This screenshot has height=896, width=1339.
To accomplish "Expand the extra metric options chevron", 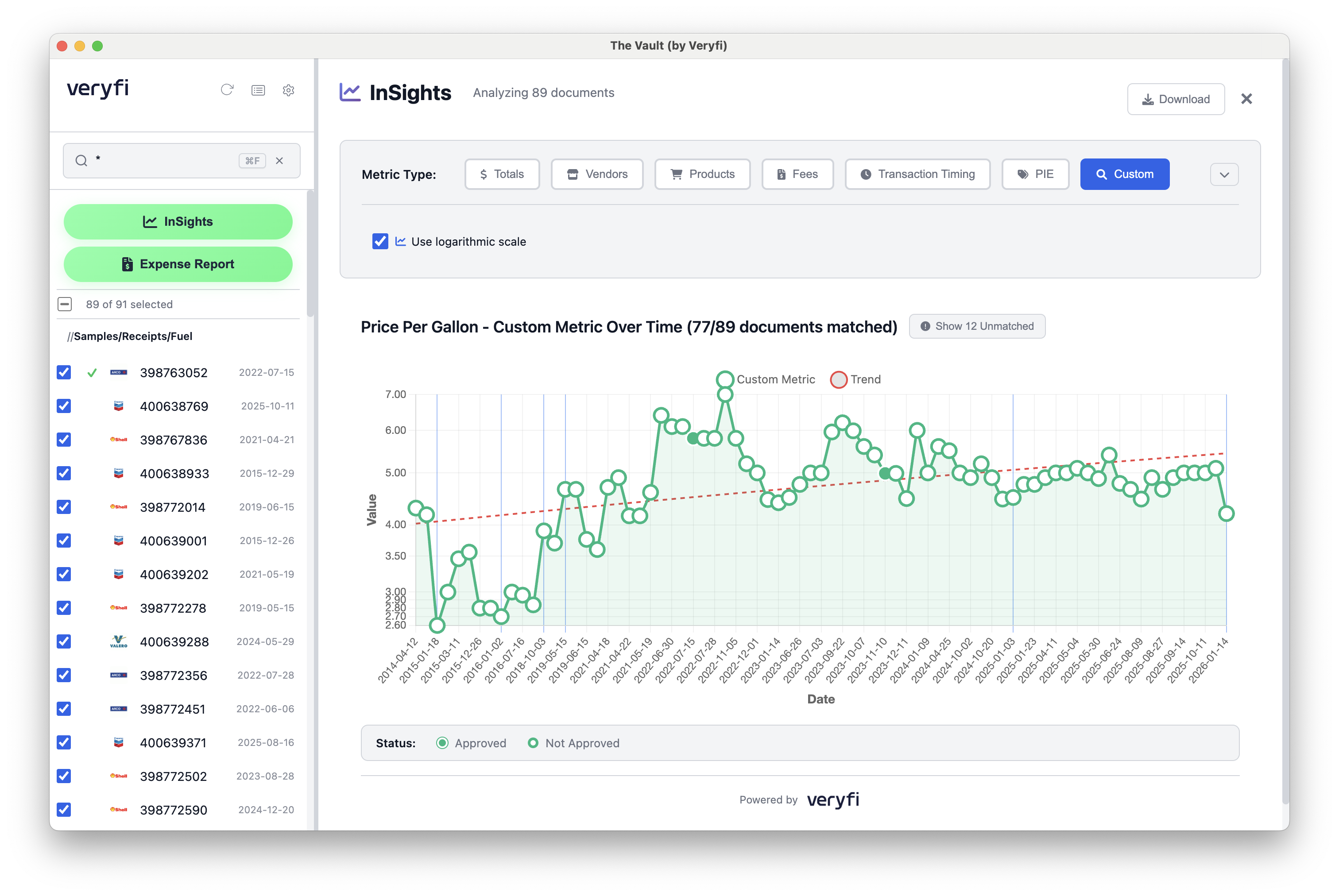I will [x=1224, y=174].
